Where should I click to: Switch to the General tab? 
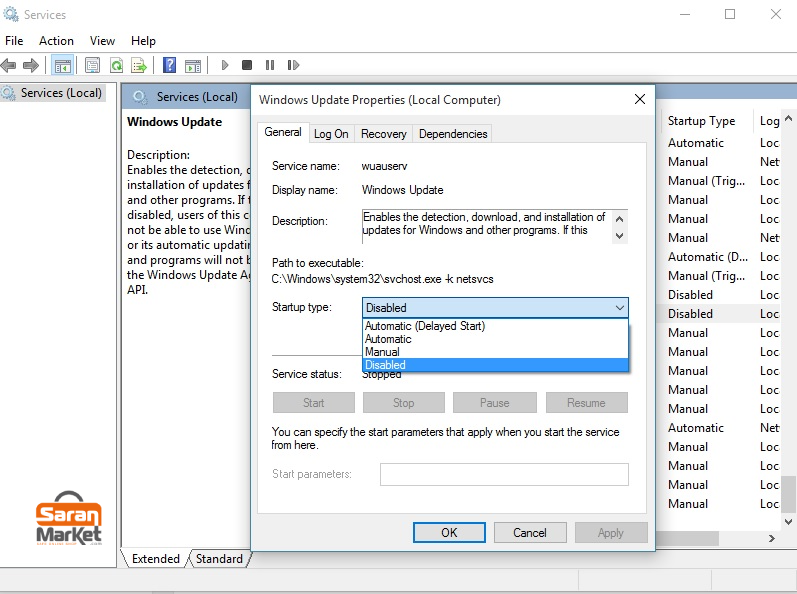(x=283, y=132)
